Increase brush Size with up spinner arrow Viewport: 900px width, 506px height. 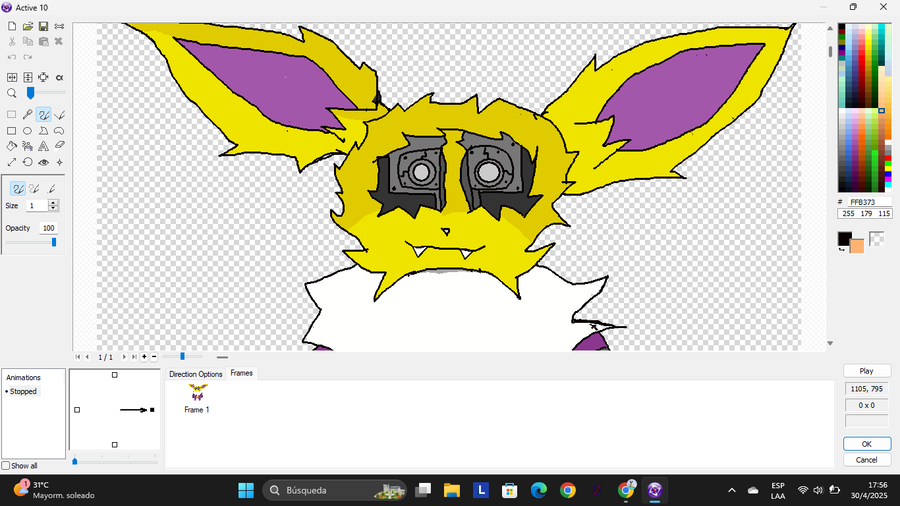point(53,203)
